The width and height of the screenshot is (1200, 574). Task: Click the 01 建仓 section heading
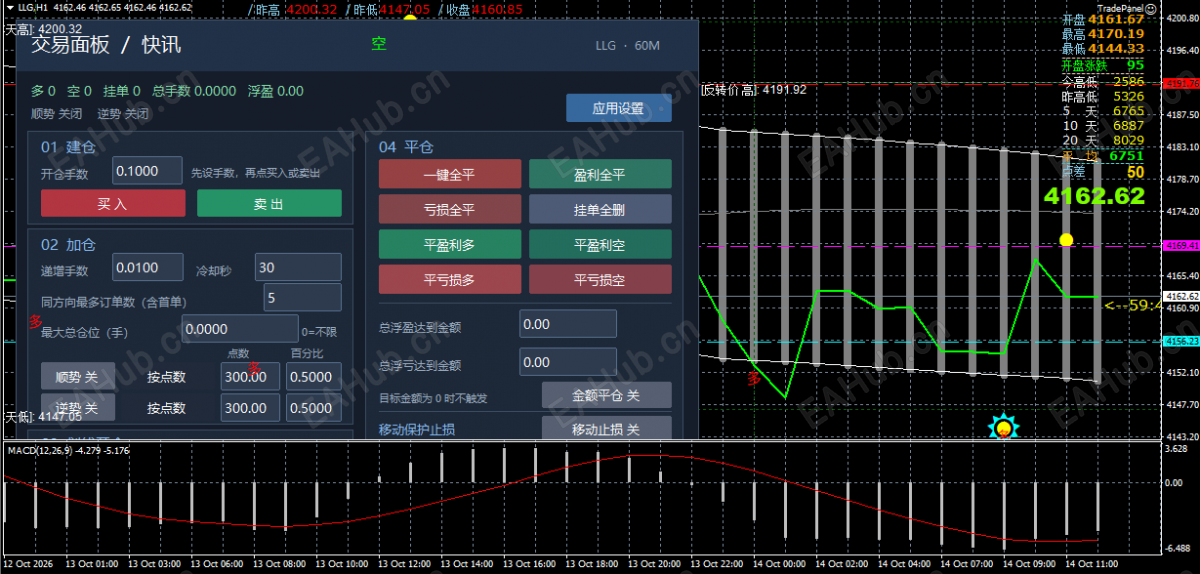(67, 147)
